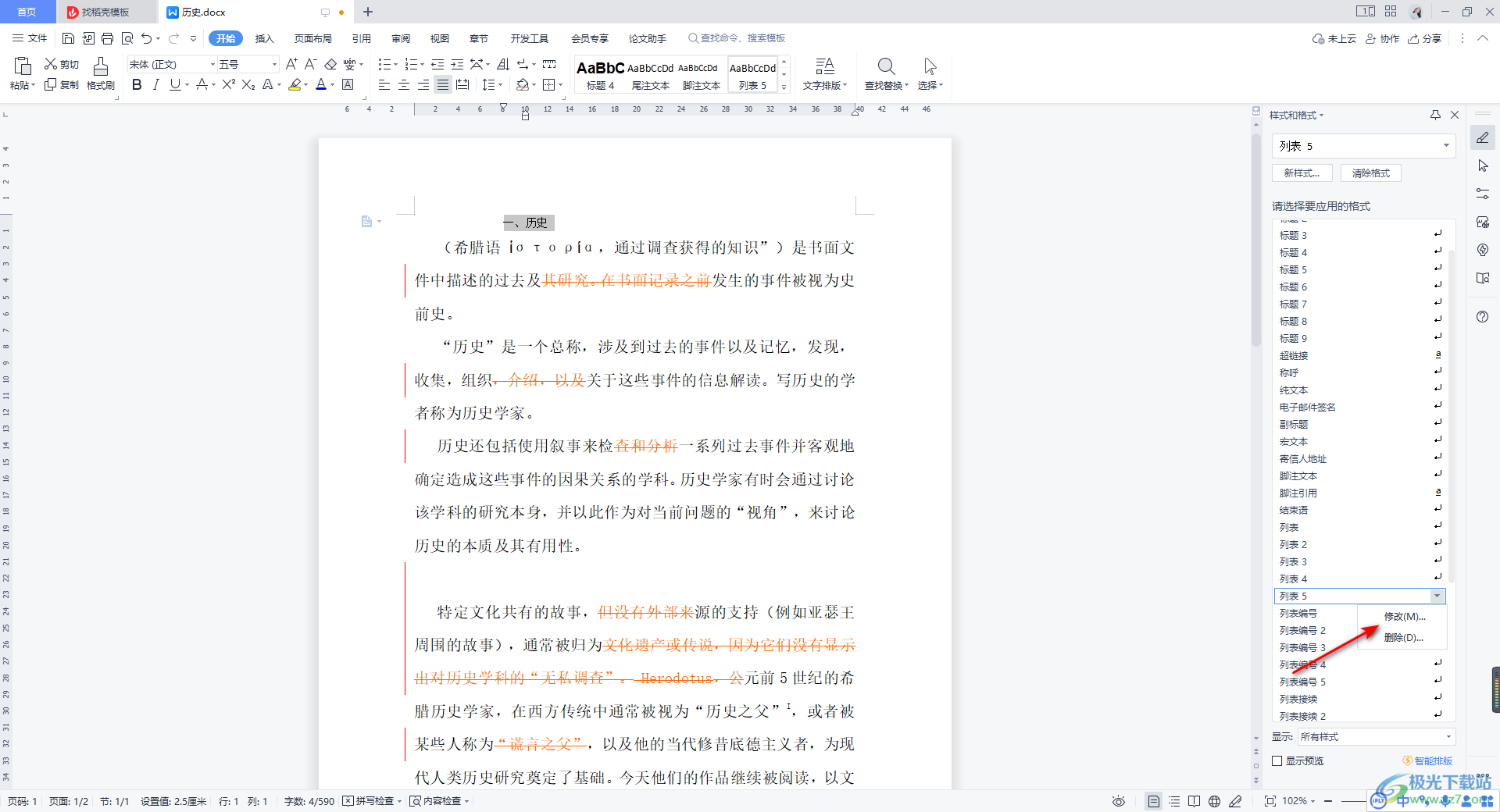The image size is (1500, 812).
Task: Toggle 拼写检查 in status bar
Action: 372,801
